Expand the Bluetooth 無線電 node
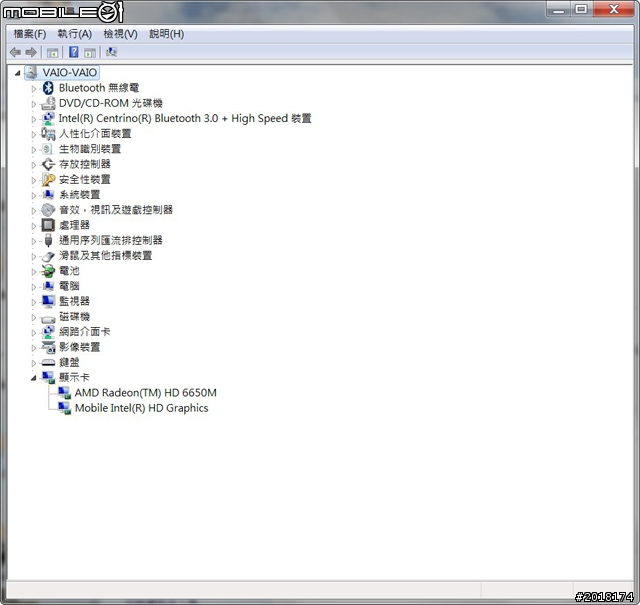640x605 pixels. click(x=34, y=88)
